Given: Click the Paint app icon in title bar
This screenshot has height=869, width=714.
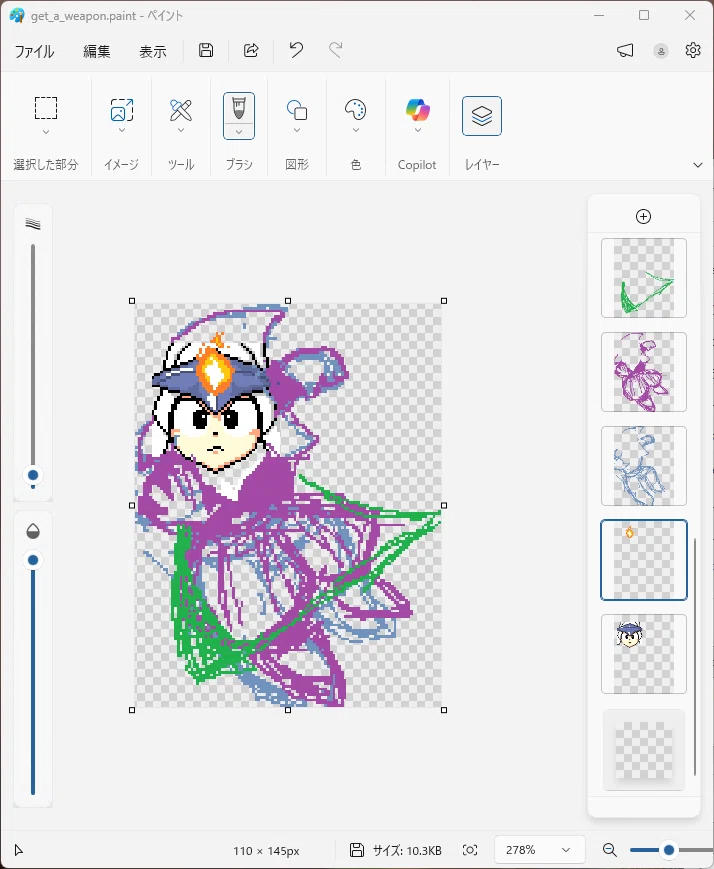Looking at the screenshot, I should [17, 16].
